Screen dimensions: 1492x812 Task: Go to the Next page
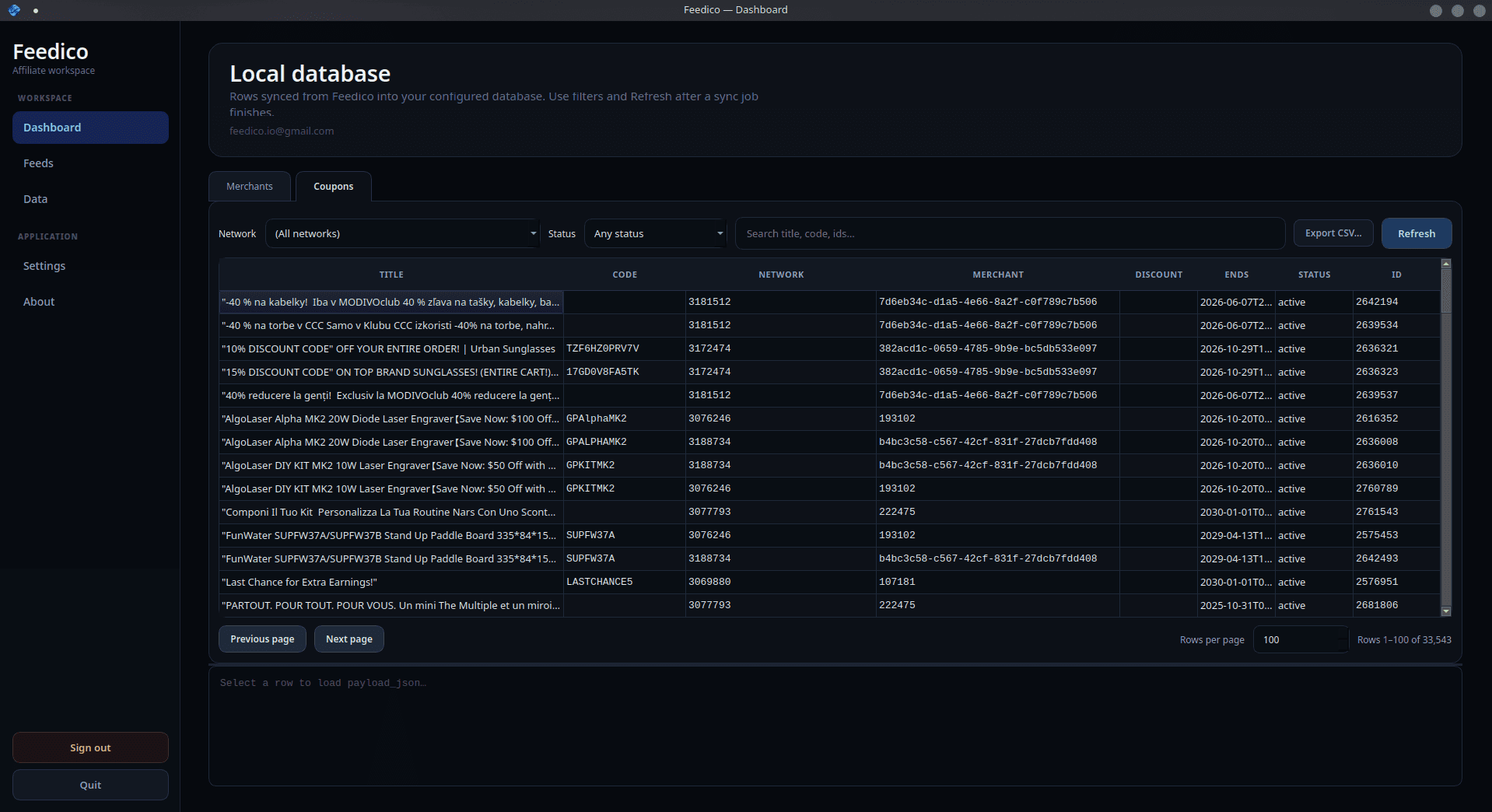pos(349,639)
